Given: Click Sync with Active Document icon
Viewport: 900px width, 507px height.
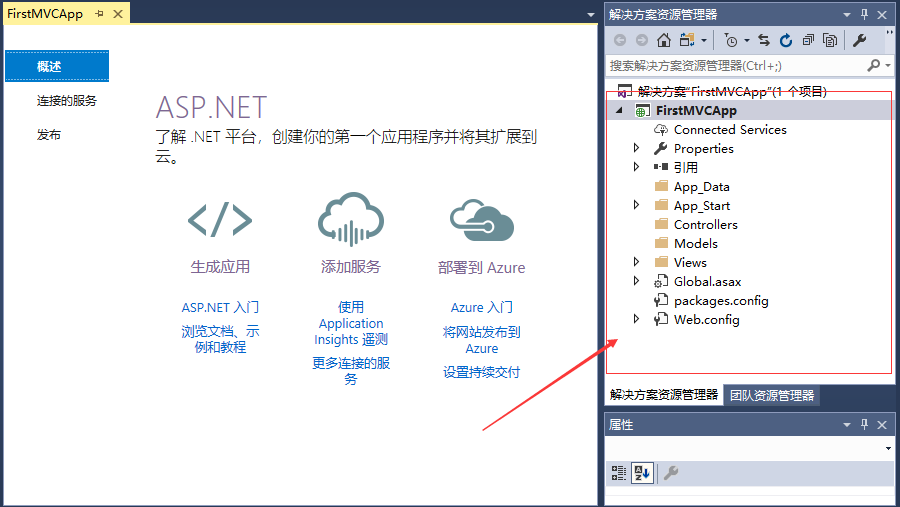Looking at the screenshot, I should [x=764, y=40].
